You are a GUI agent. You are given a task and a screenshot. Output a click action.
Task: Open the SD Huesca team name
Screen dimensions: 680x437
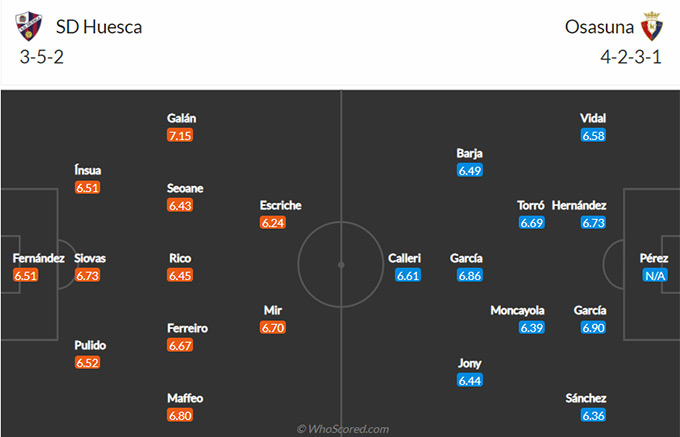(99, 27)
